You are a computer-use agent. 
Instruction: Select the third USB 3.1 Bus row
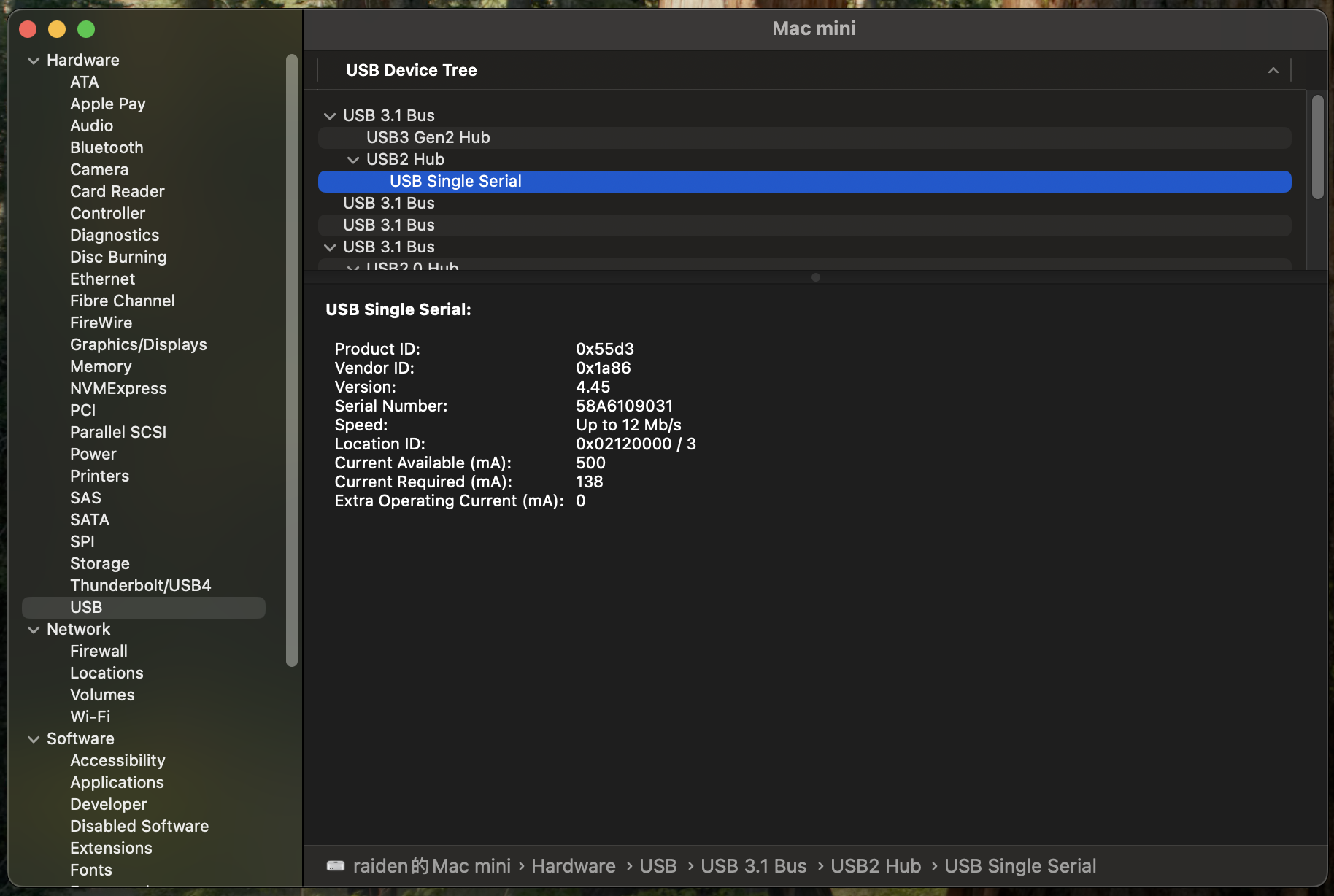click(805, 225)
